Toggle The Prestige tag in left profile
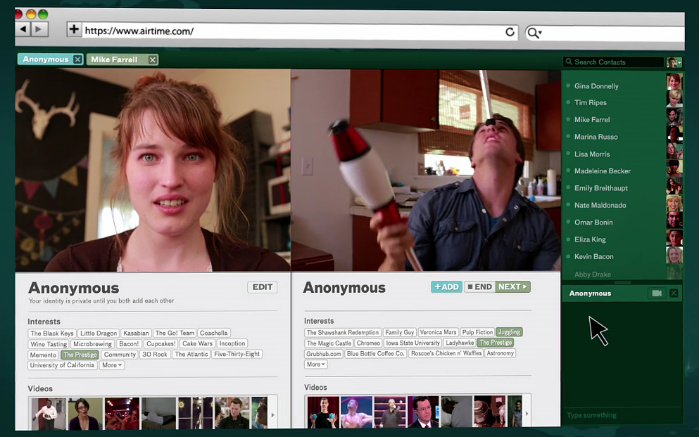699x437 pixels. point(79,354)
